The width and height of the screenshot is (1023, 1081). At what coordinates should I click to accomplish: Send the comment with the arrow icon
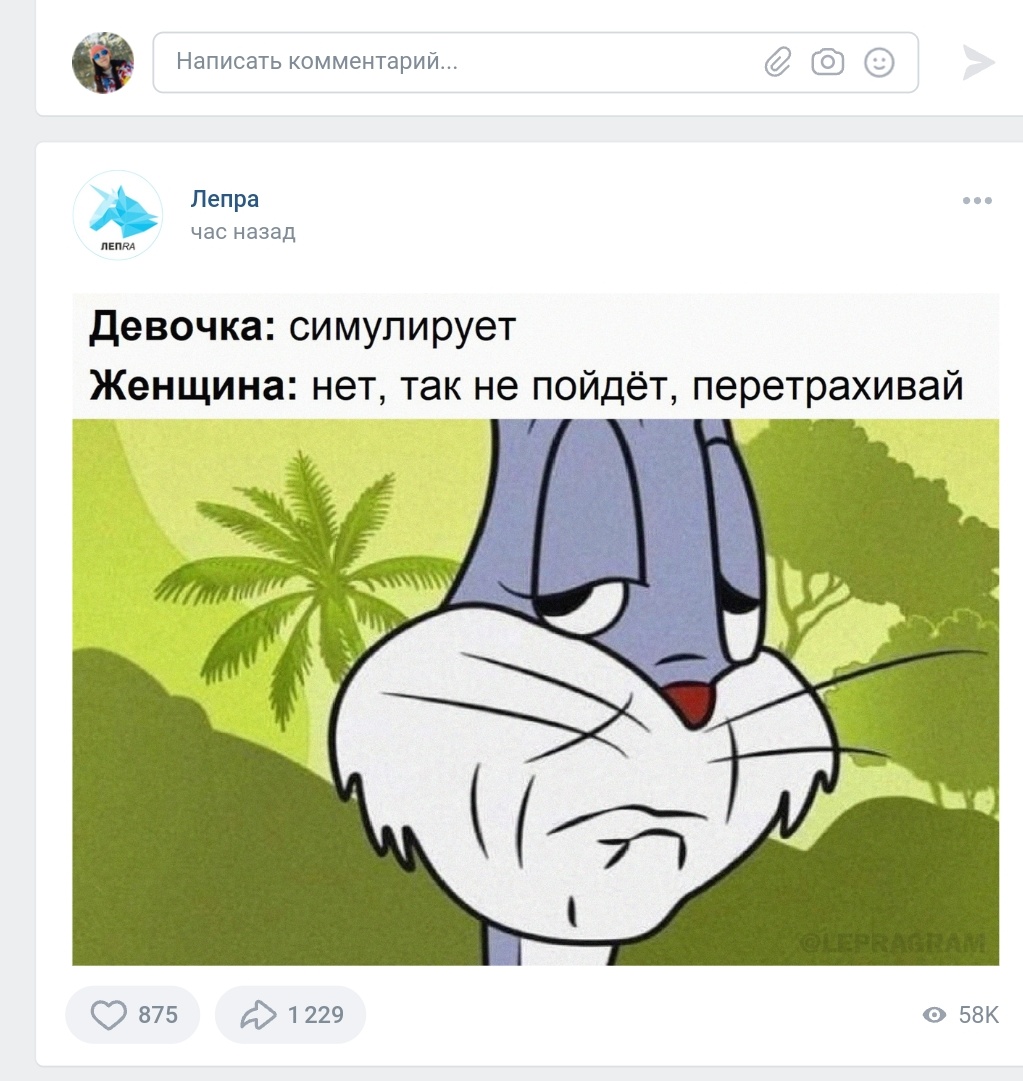click(x=978, y=62)
